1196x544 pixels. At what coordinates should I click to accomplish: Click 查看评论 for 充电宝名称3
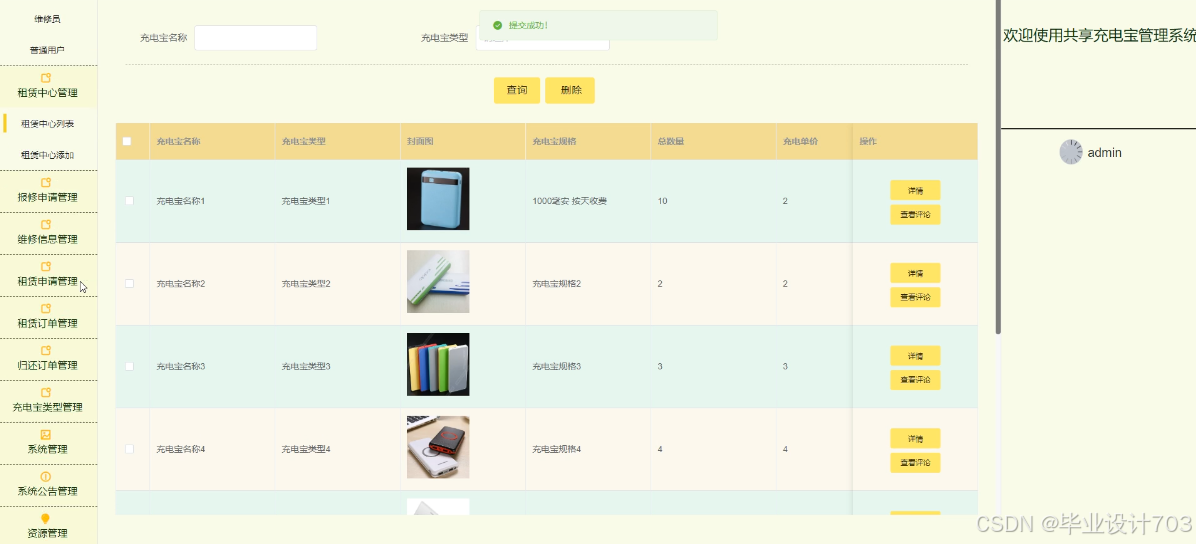(915, 380)
